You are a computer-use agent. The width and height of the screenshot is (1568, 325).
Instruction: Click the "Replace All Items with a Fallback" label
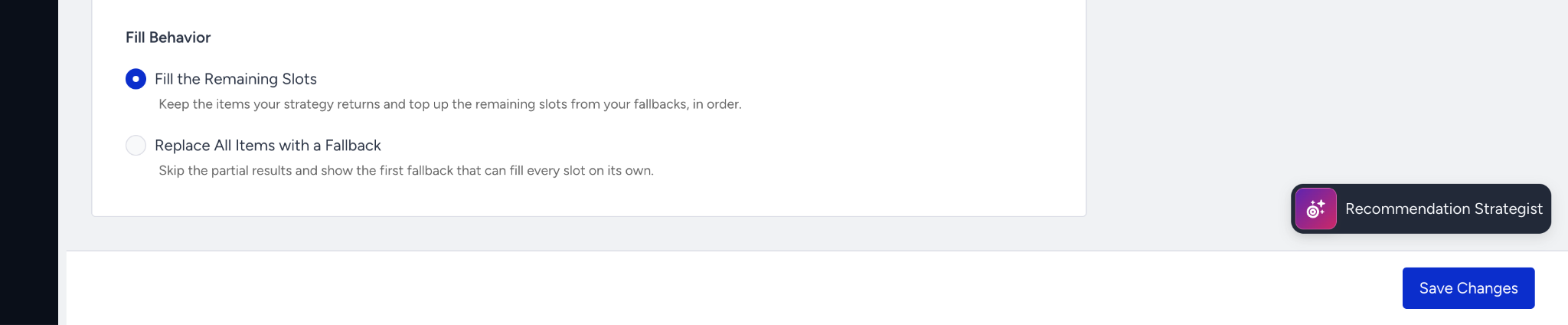click(268, 146)
